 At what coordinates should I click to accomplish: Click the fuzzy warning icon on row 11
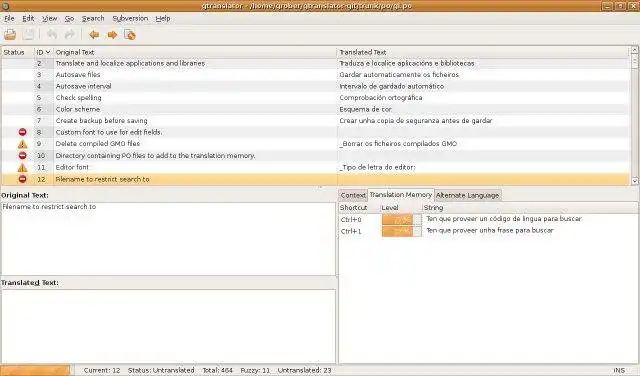[x=22, y=167]
